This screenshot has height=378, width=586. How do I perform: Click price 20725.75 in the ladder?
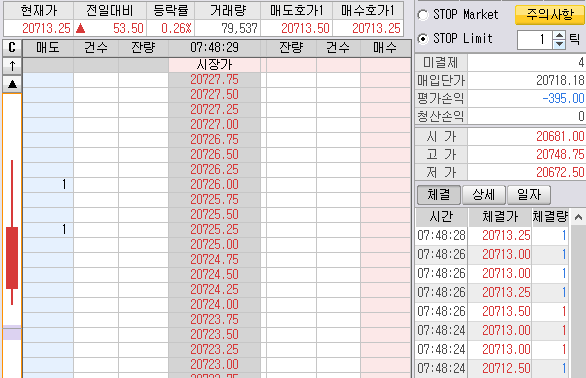pos(214,199)
